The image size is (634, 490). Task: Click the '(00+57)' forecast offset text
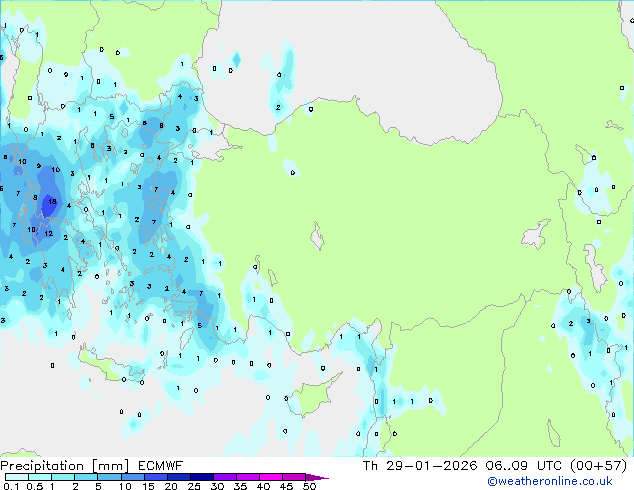pyautogui.click(x=598, y=466)
